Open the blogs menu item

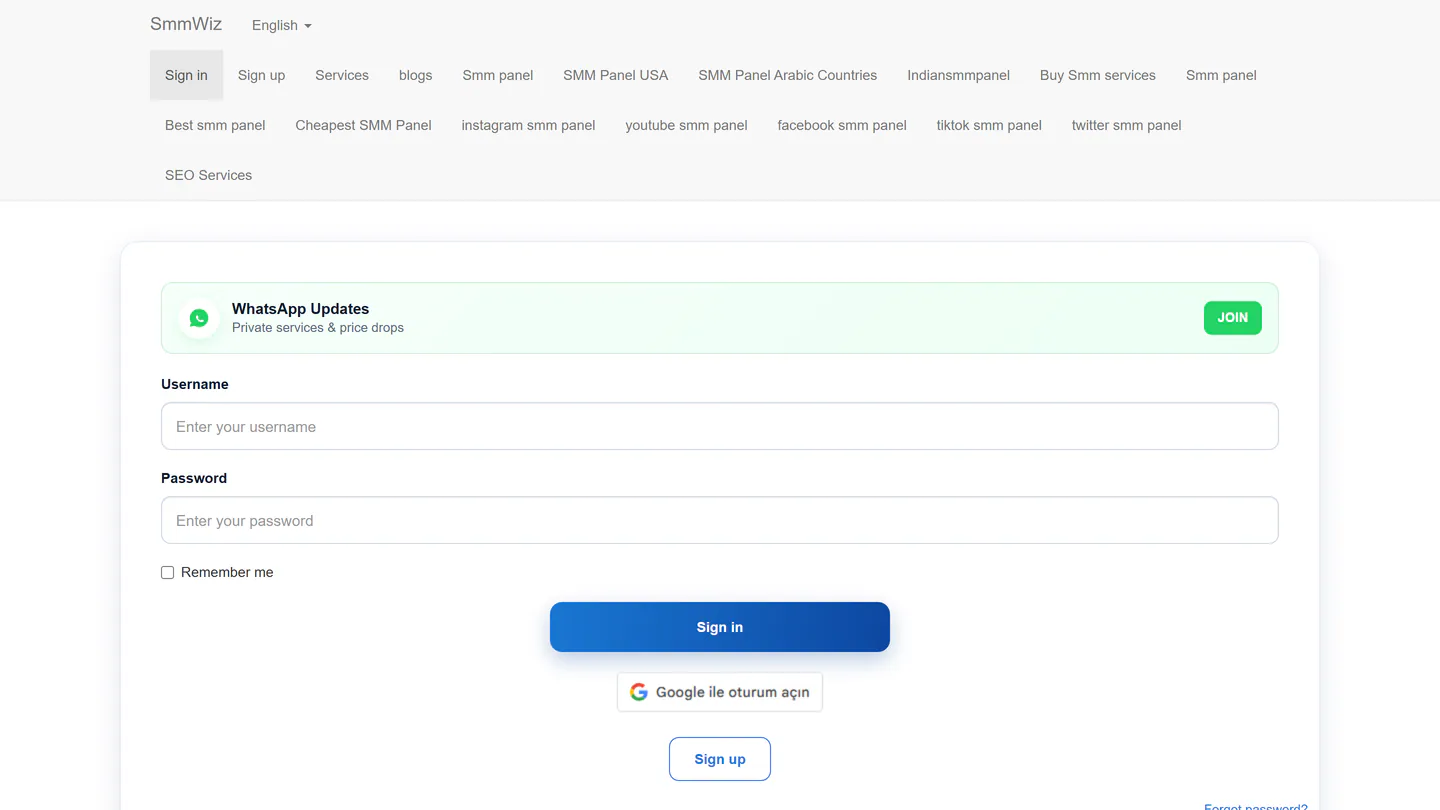pyautogui.click(x=415, y=75)
